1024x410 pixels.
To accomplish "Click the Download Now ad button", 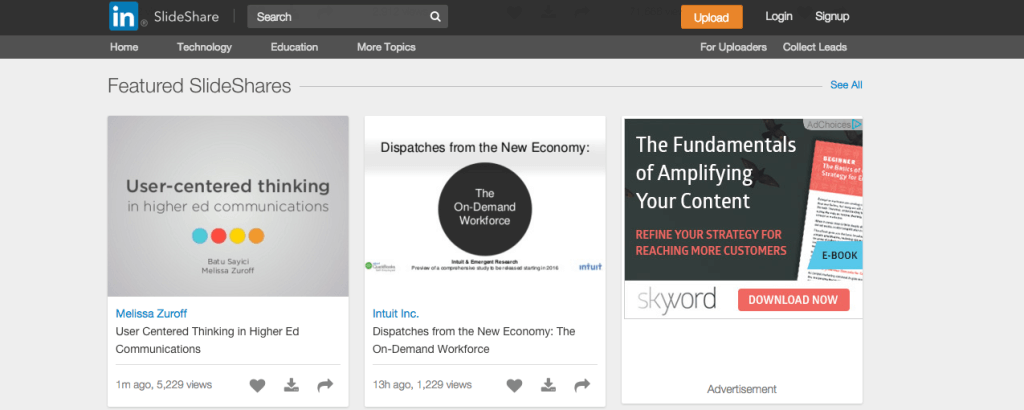I will click(793, 300).
